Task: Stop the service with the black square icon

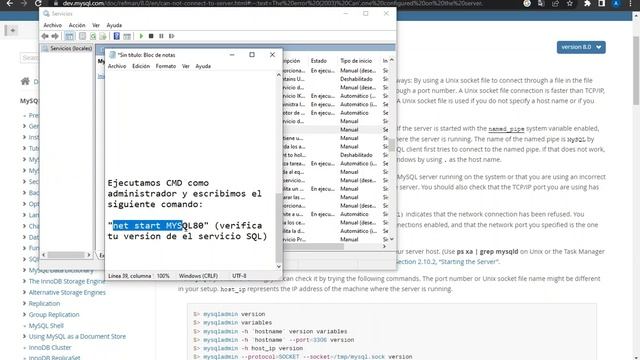Action: pyautogui.click(x=151, y=36)
